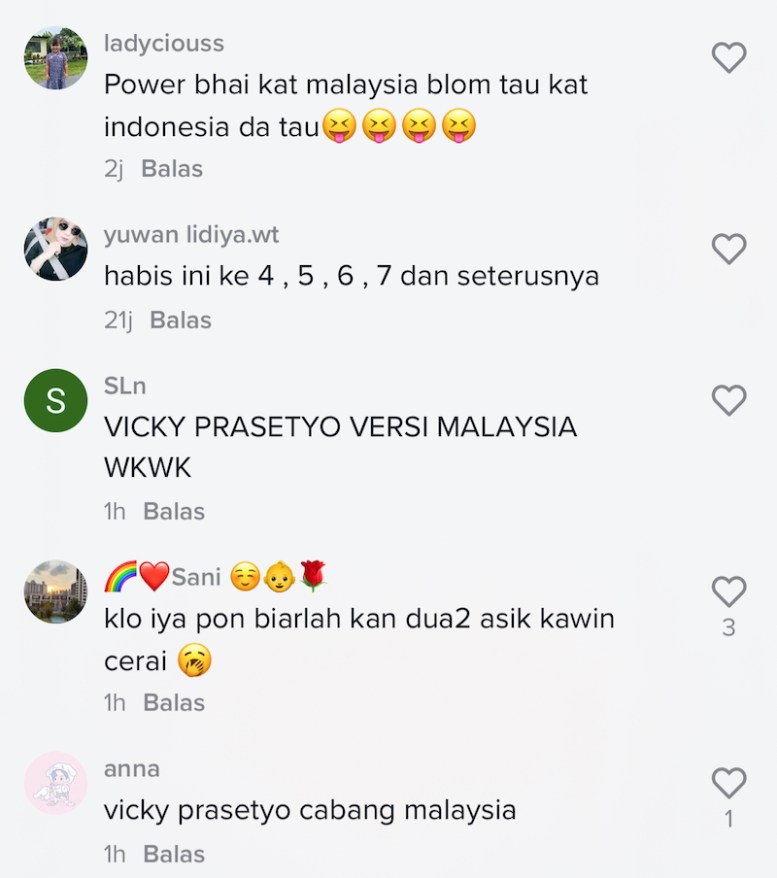
Task: Like SLn's VICKY PRASETYO comment
Action: 729,400
